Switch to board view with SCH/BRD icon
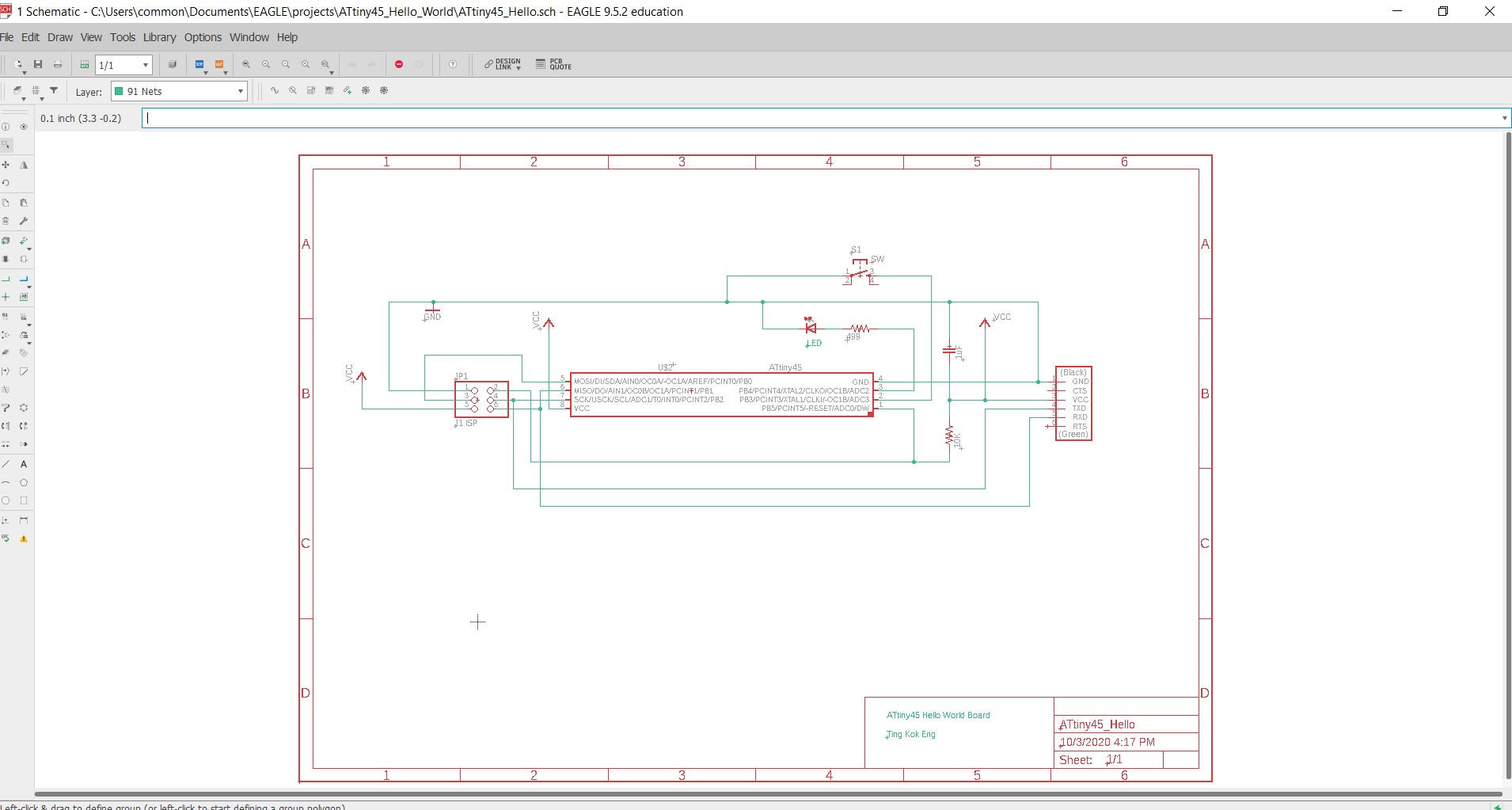 coord(85,65)
